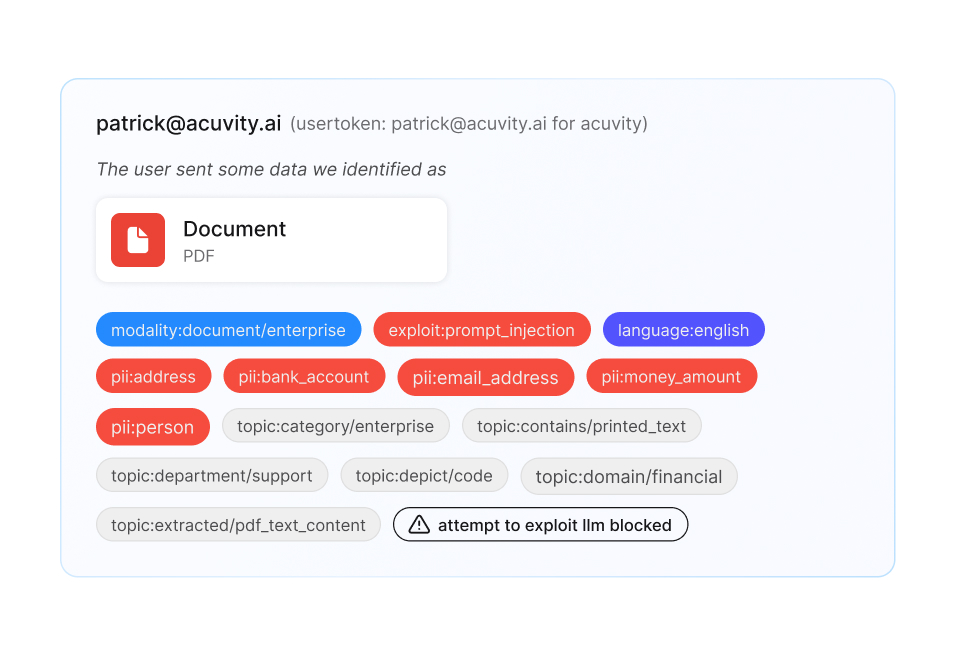Select the topic:department/support tag

click(x=212, y=476)
